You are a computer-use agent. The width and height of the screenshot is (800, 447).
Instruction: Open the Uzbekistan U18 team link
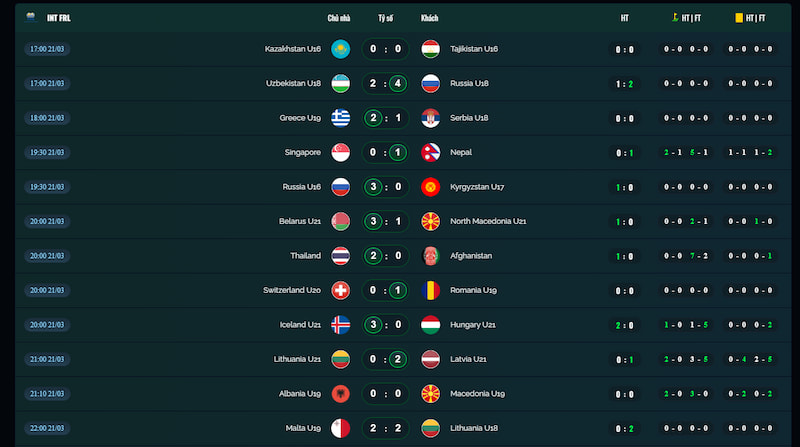click(293, 83)
